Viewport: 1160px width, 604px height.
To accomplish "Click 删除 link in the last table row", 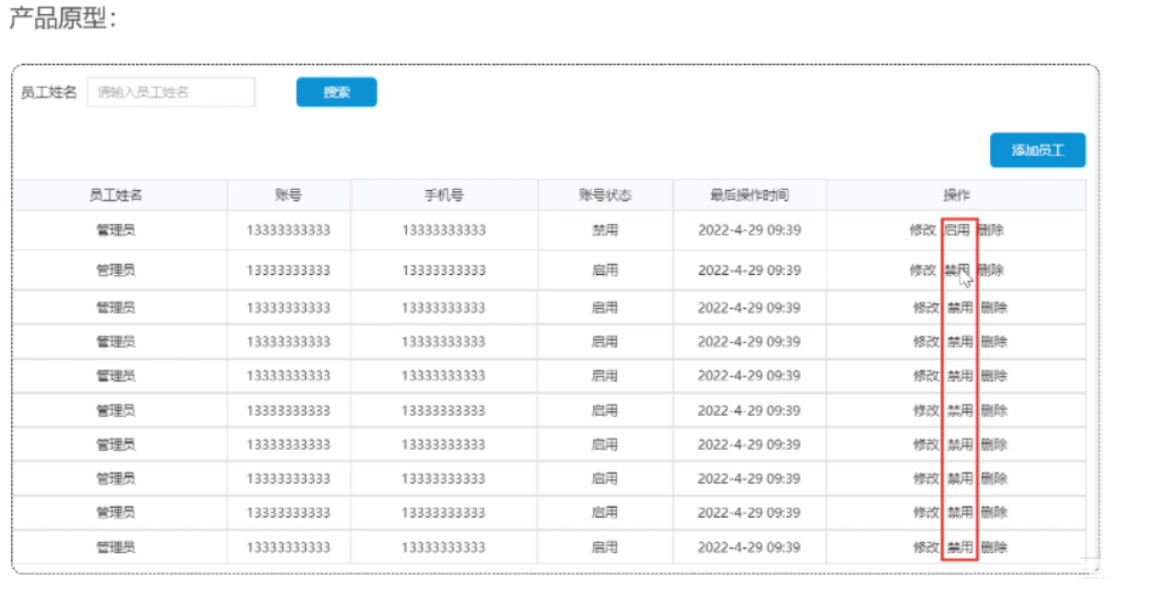I will tap(994, 547).
